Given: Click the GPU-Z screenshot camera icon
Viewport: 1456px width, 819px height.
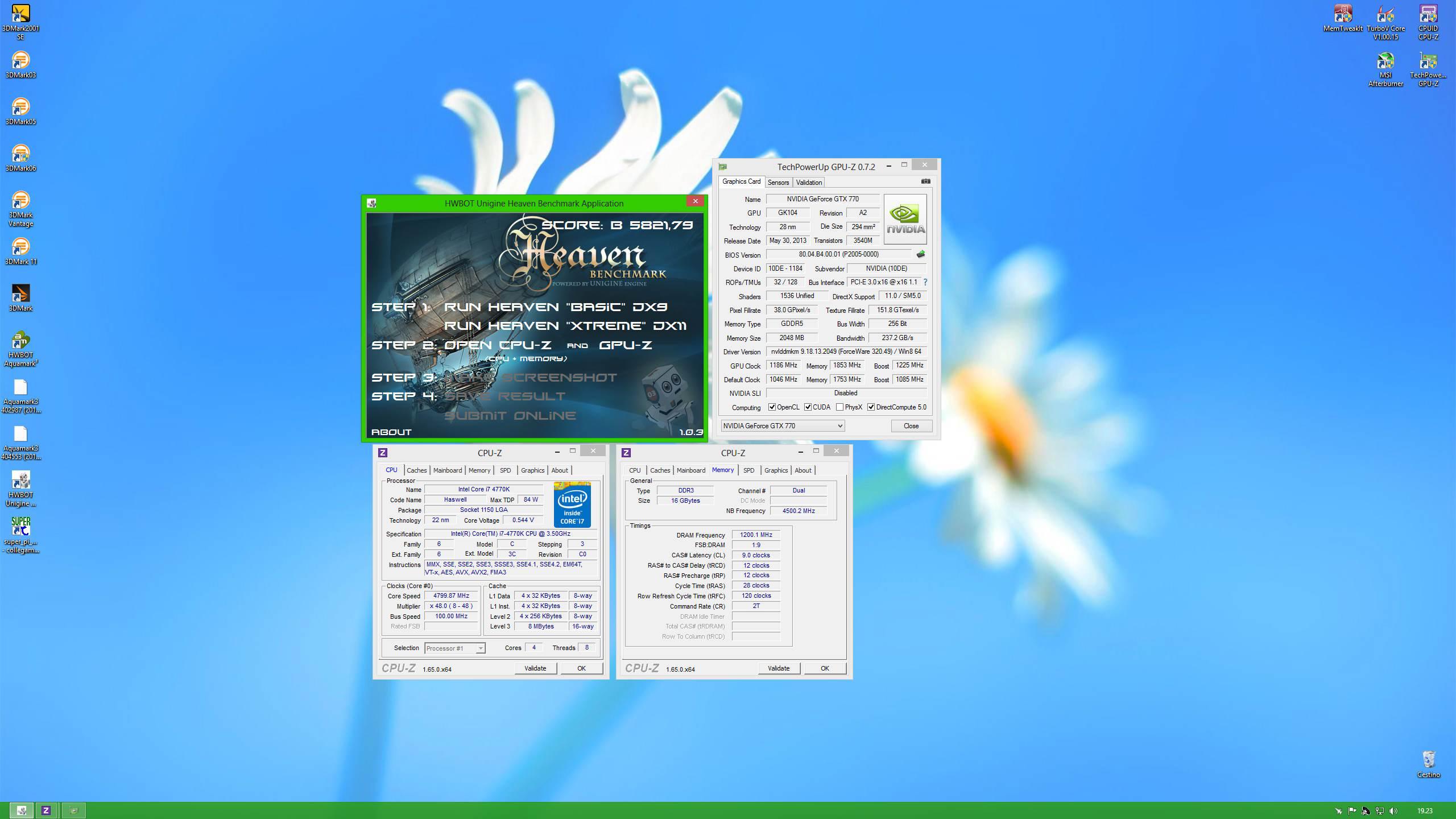Looking at the screenshot, I should point(925,181).
